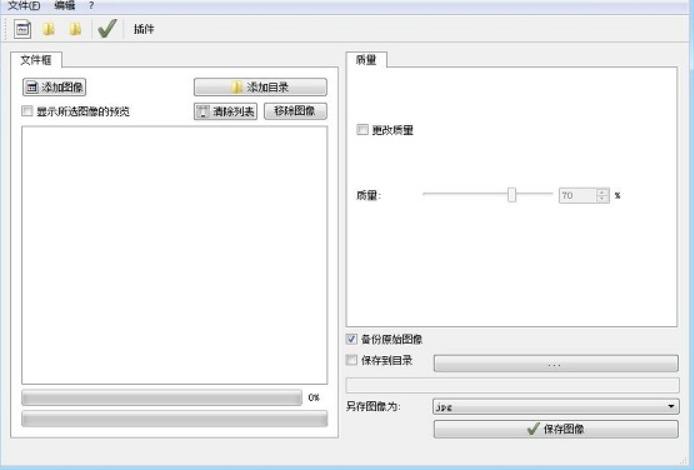Screen dimensions: 694x470
Task: Decrease quality with spinner down arrow
Action: (x=602, y=199)
